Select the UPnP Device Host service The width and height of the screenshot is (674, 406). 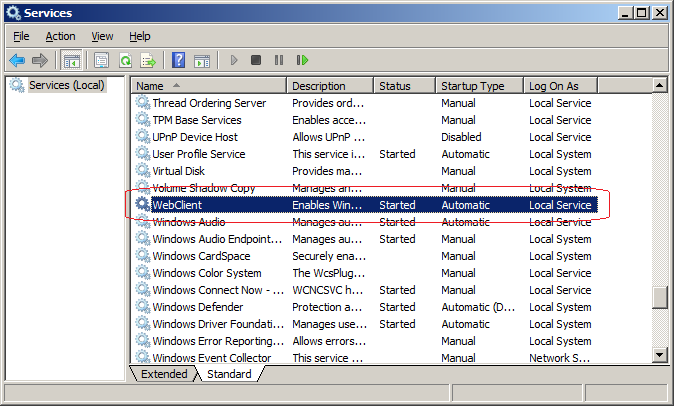(x=195, y=137)
